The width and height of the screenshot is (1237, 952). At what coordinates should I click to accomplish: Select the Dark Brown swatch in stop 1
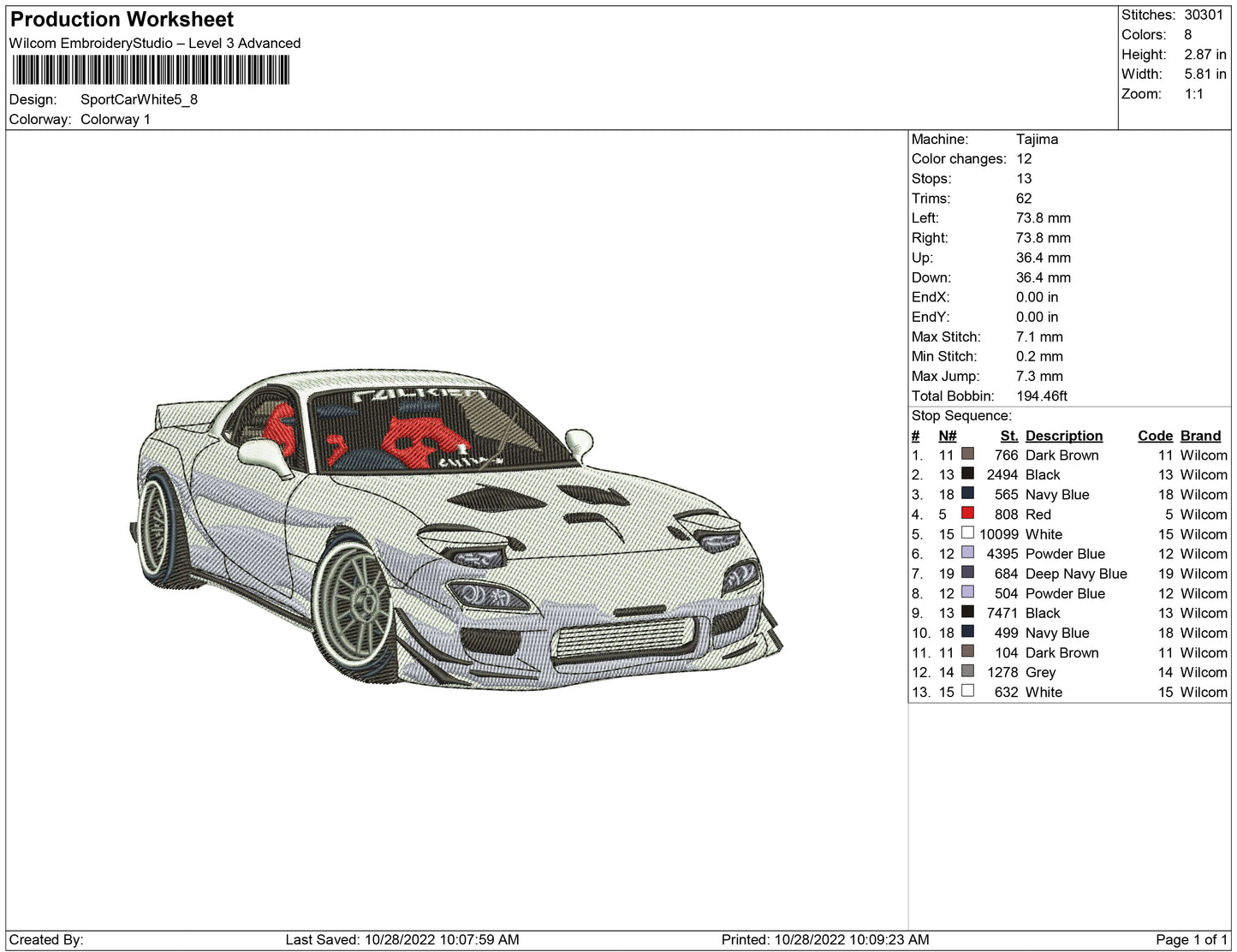coord(967,455)
